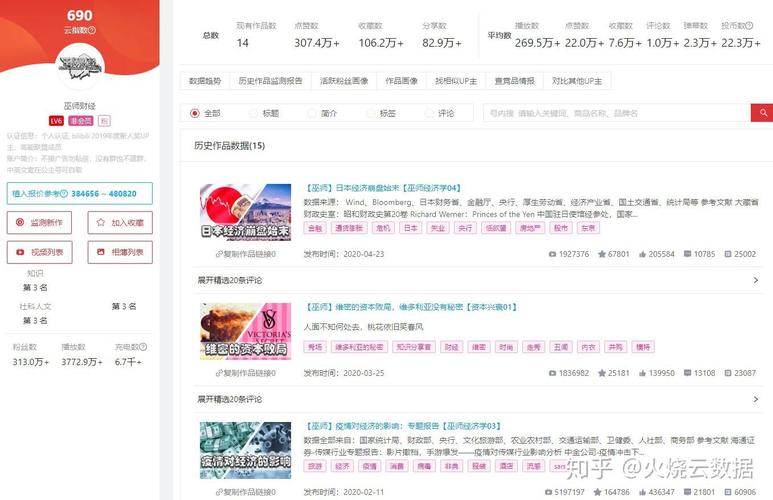Open the 疫情对经济的影响 video thumbnail
Screen dimensions: 773x500
[x=246, y=450]
